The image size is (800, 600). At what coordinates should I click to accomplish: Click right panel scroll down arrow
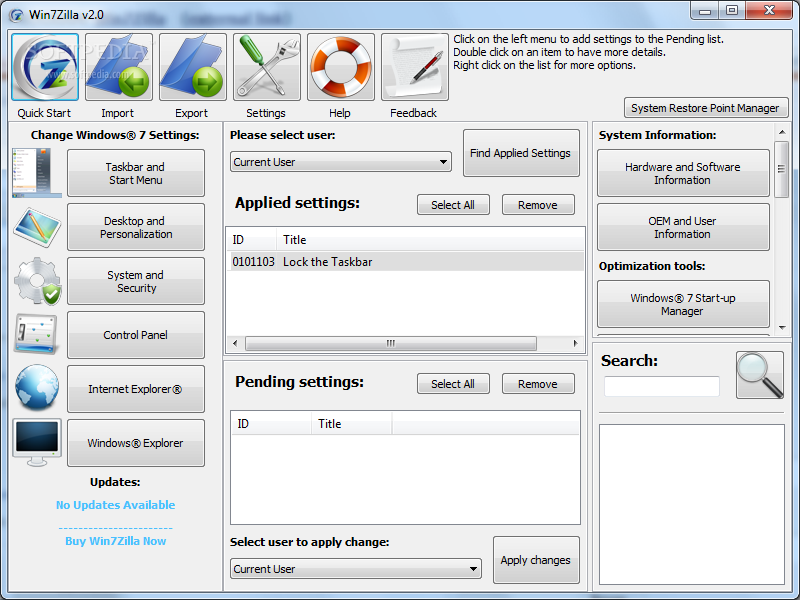click(782, 328)
